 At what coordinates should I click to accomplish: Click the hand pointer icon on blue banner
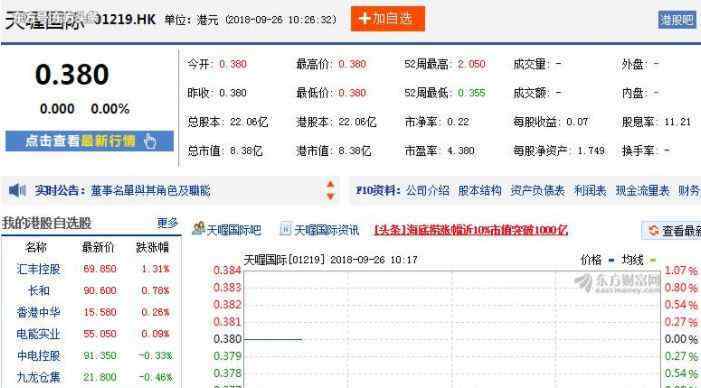150,141
